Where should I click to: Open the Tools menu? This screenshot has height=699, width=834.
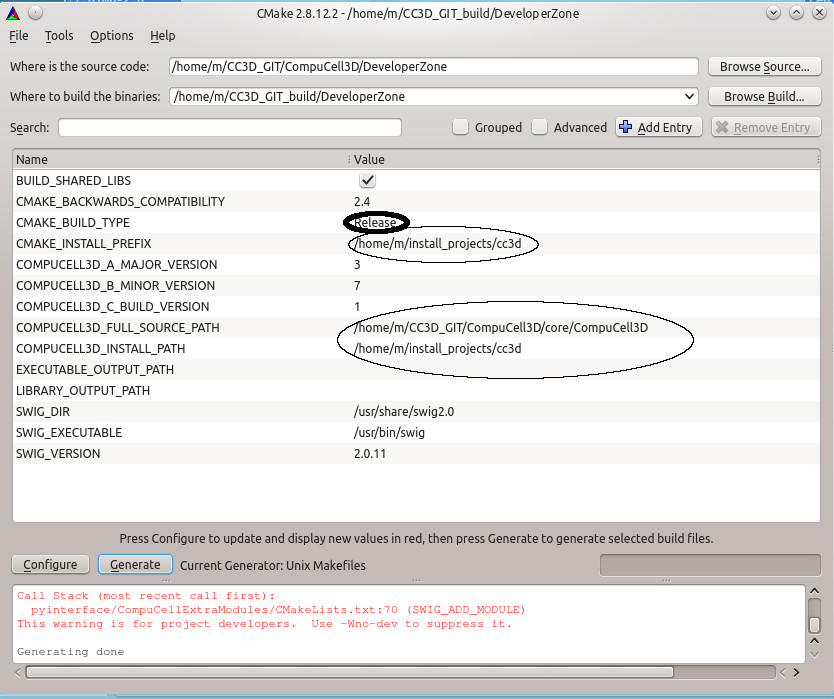tap(59, 36)
